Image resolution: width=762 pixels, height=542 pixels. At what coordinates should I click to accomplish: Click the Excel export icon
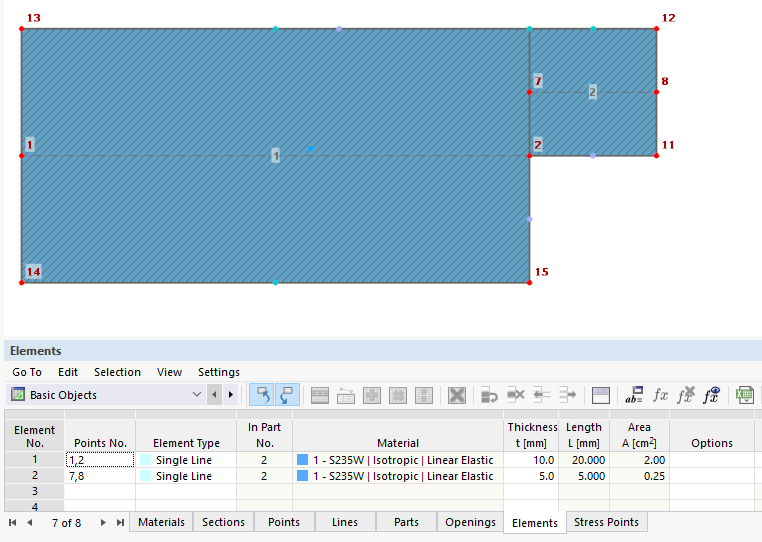(745, 395)
